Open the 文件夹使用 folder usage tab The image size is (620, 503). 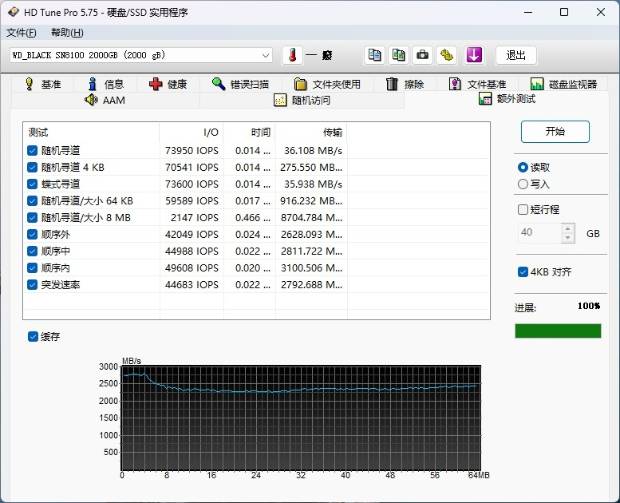click(327, 84)
